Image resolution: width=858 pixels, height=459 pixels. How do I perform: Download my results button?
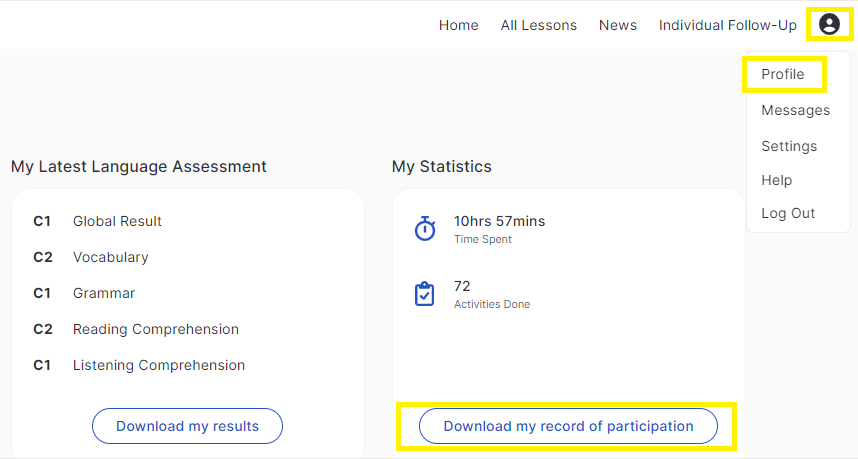tap(187, 426)
